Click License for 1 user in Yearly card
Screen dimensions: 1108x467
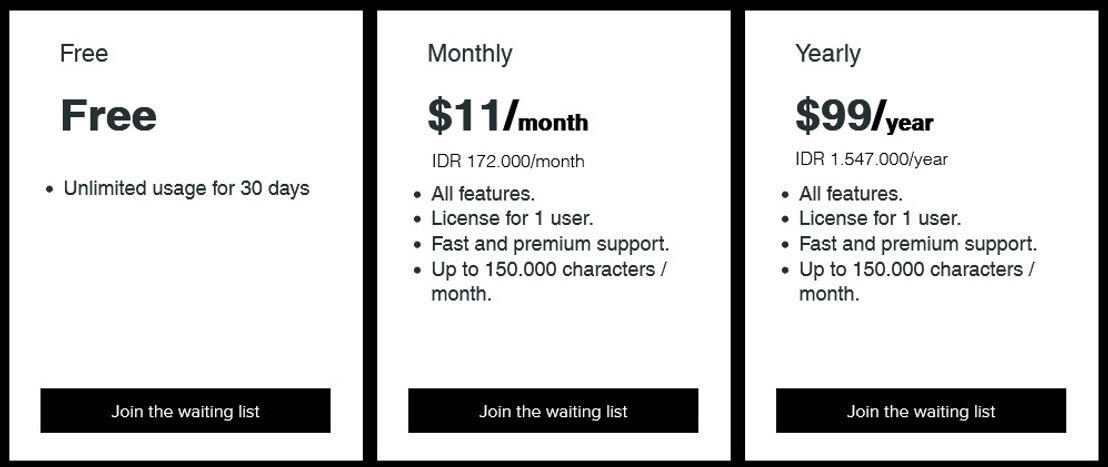880,218
